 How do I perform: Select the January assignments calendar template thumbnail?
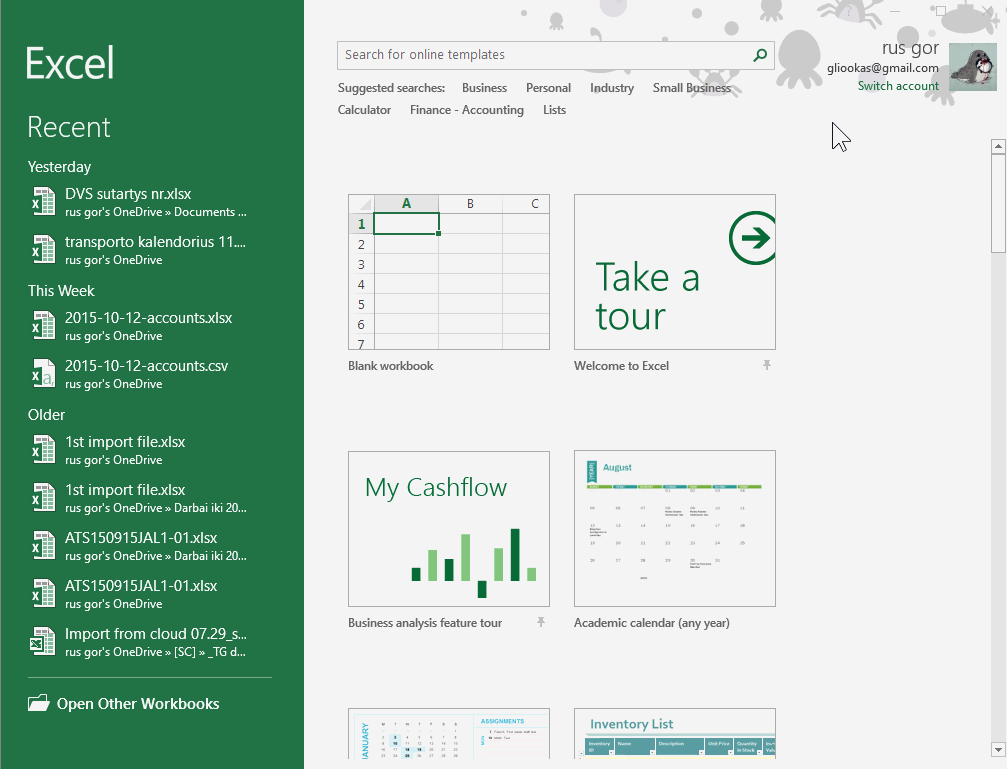coord(449,734)
